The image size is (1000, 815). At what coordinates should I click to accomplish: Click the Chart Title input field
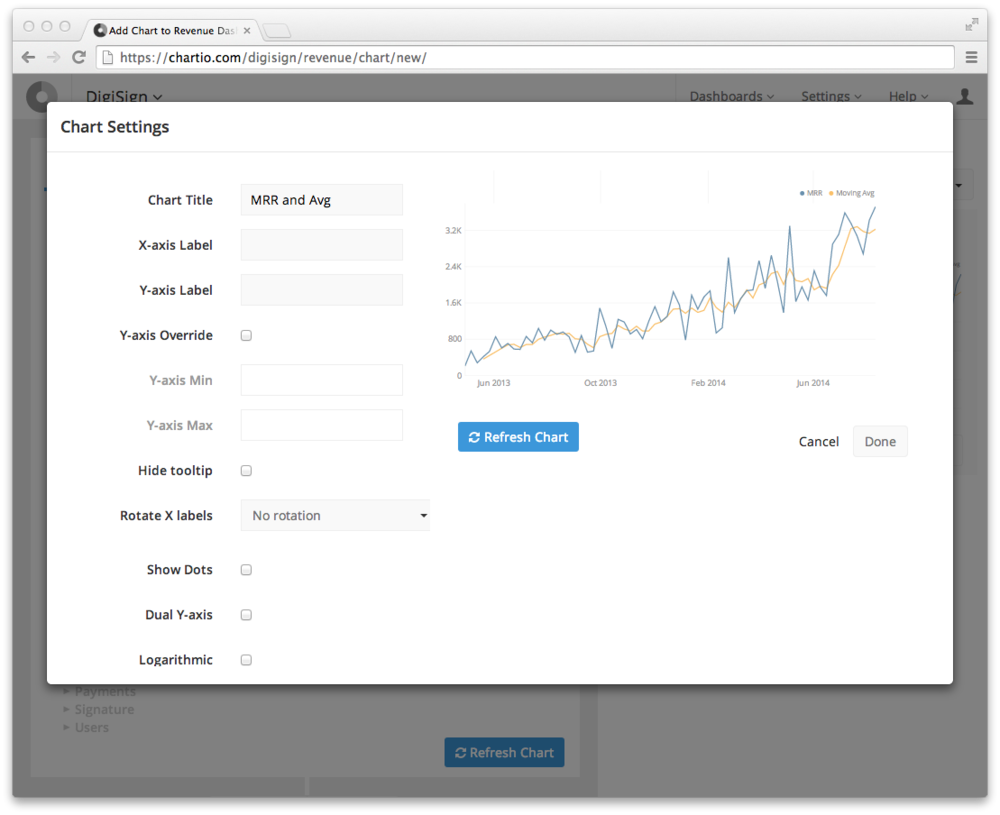pyautogui.click(x=321, y=200)
